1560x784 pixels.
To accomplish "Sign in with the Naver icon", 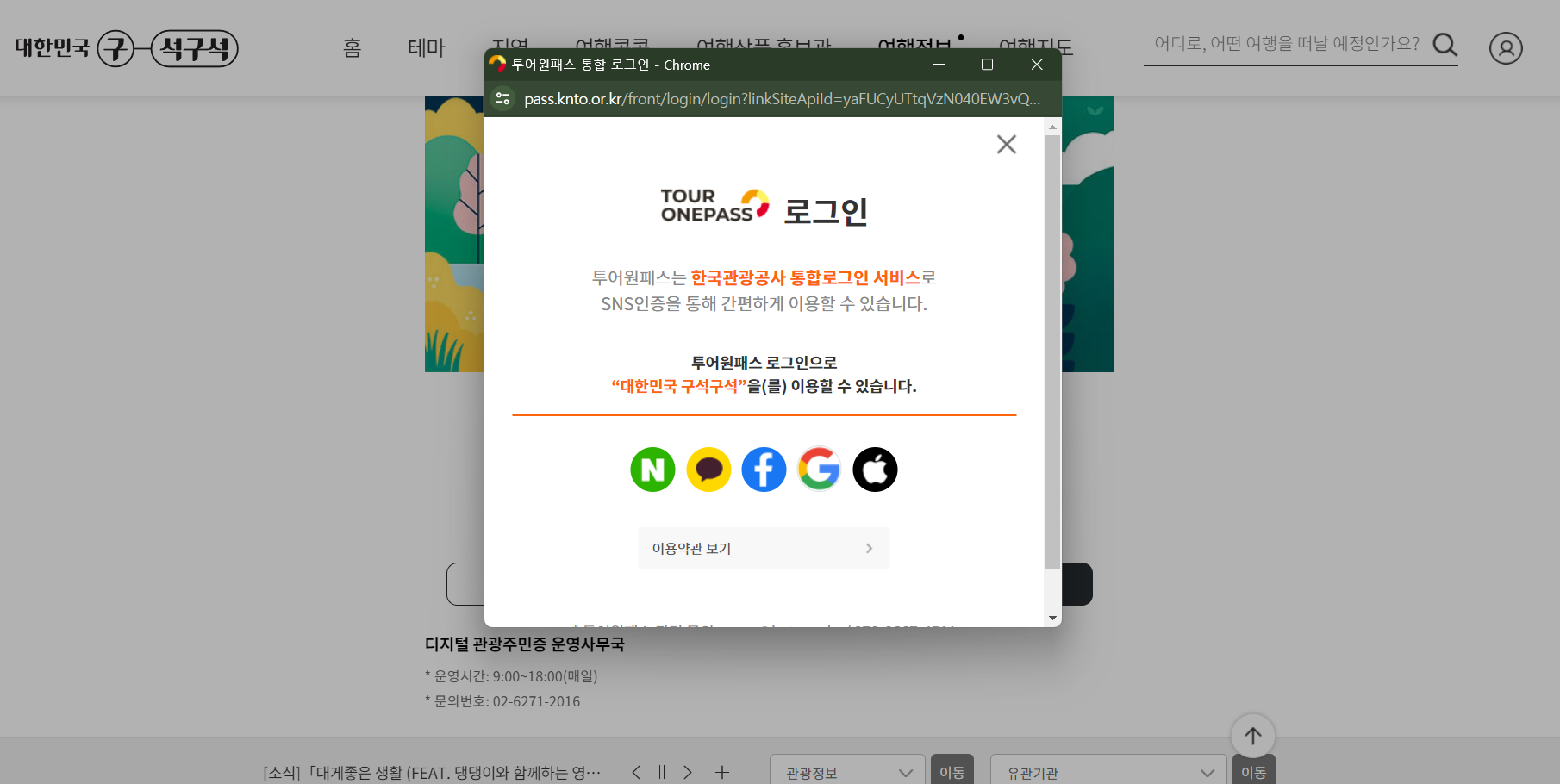I will coord(652,470).
